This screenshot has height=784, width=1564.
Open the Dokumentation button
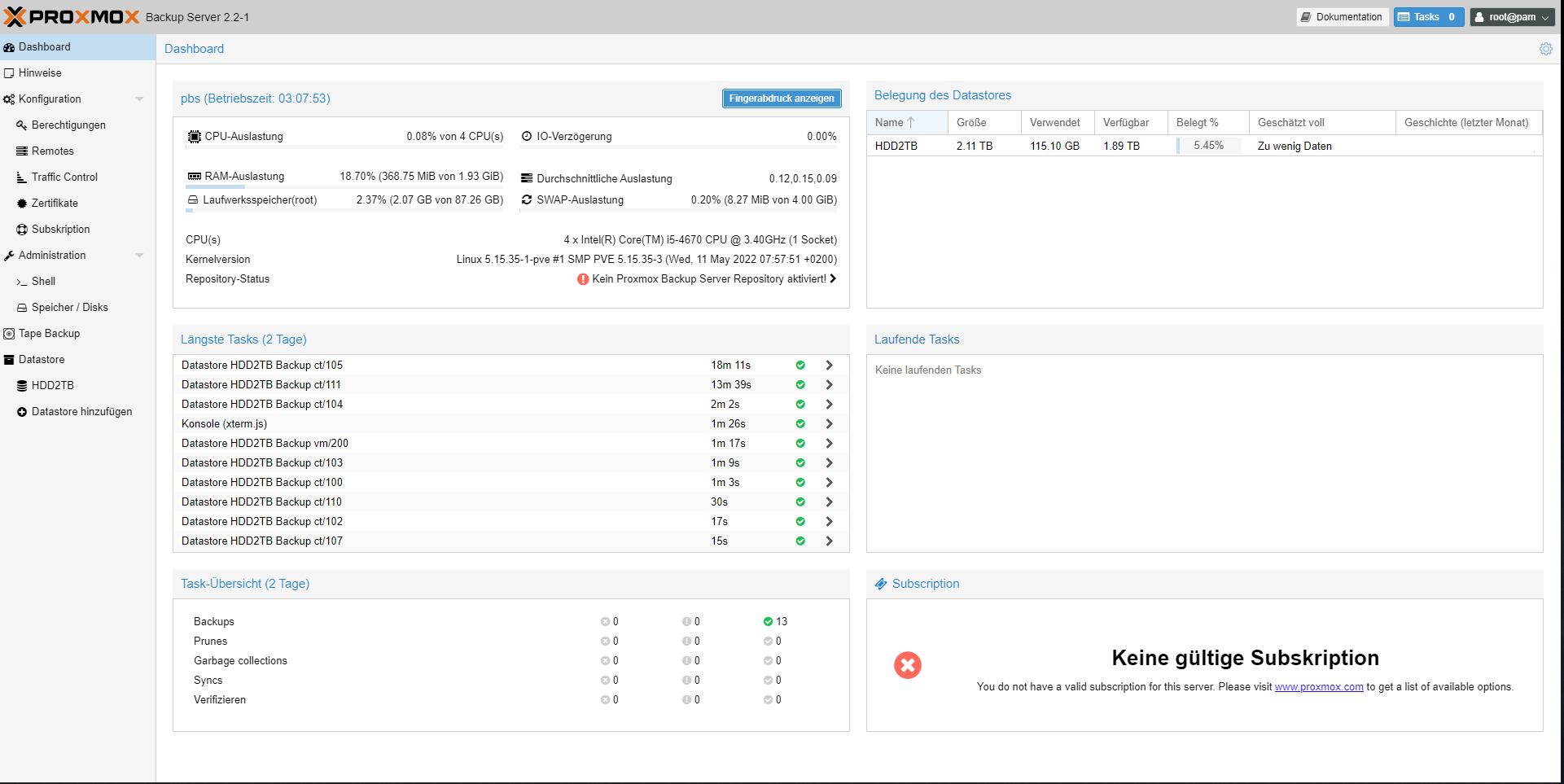point(1342,17)
